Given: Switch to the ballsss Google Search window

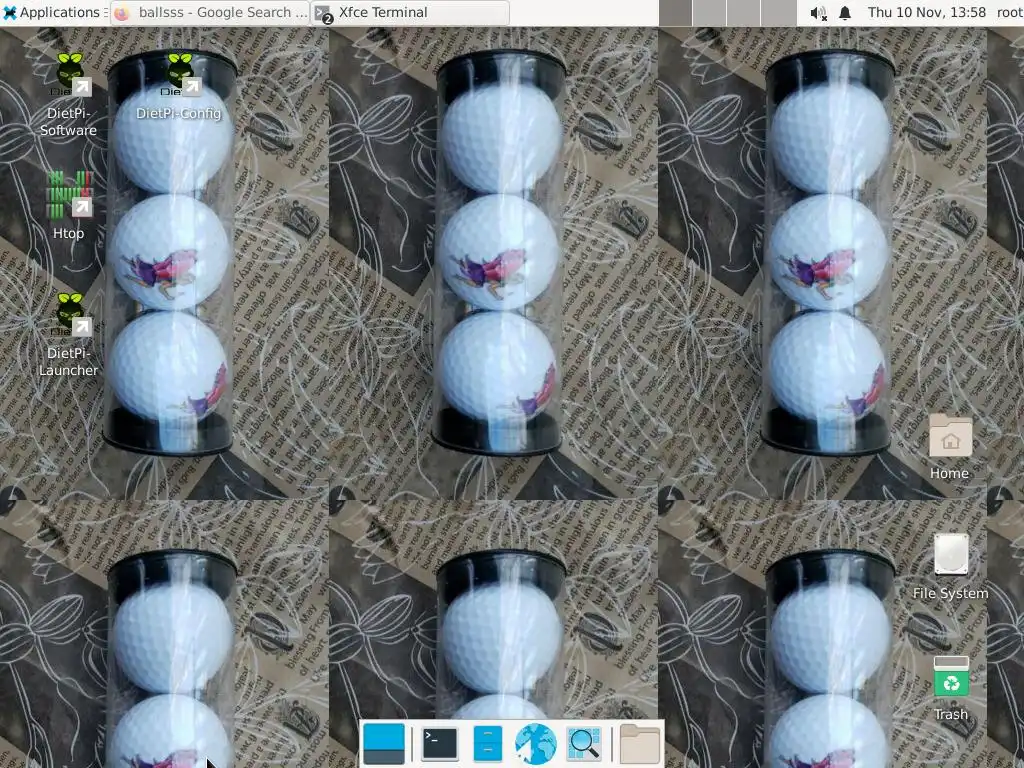Looking at the screenshot, I should click(x=210, y=12).
